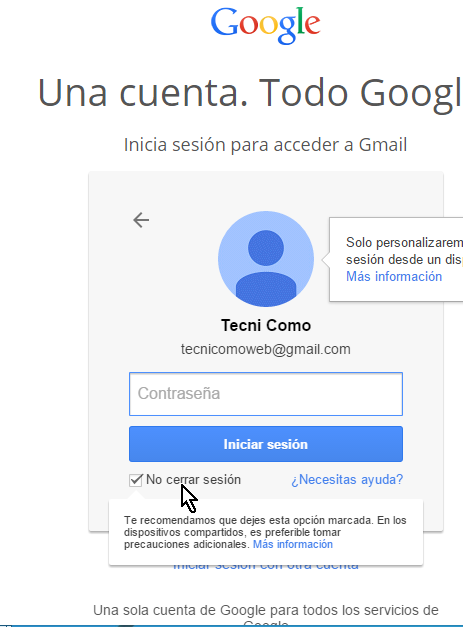Viewport: 463px width, 627px height.
Task: Click the "Inicia sesión para acceder a Gmail" subtitle
Action: click(265, 145)
